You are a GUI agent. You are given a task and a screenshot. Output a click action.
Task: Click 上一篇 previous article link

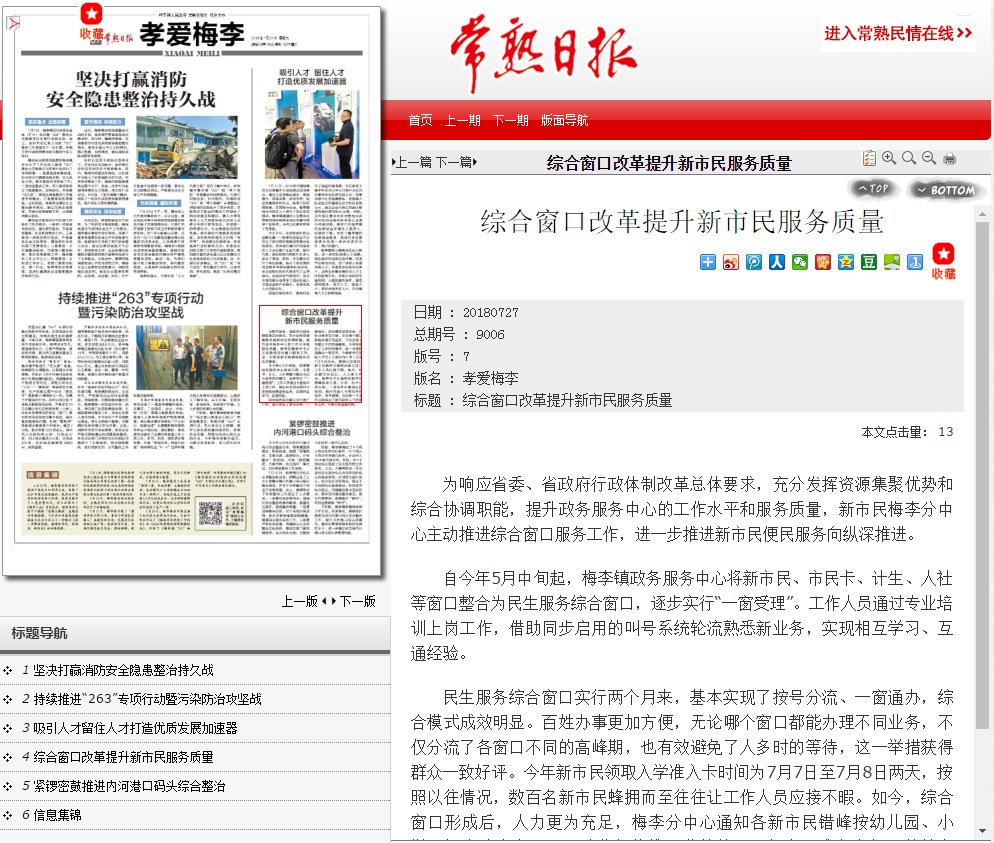pyautogui.click(x=413, y=162)
